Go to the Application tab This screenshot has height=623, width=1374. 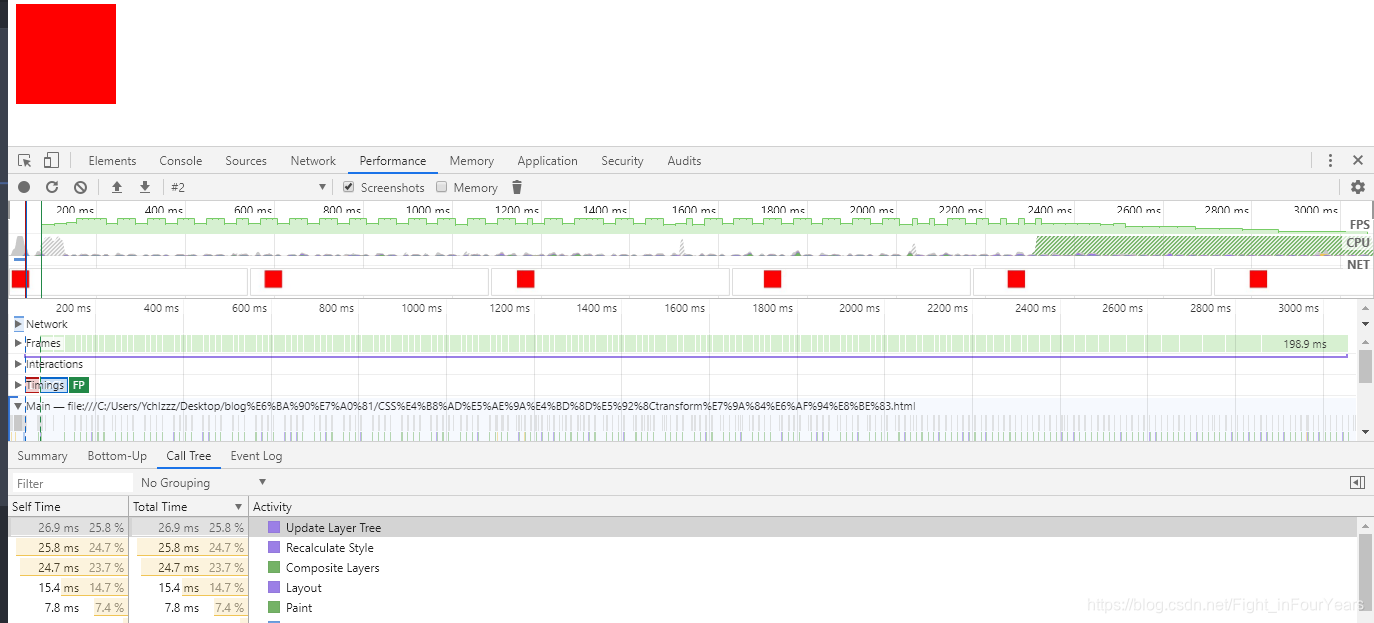coord(547,161)
